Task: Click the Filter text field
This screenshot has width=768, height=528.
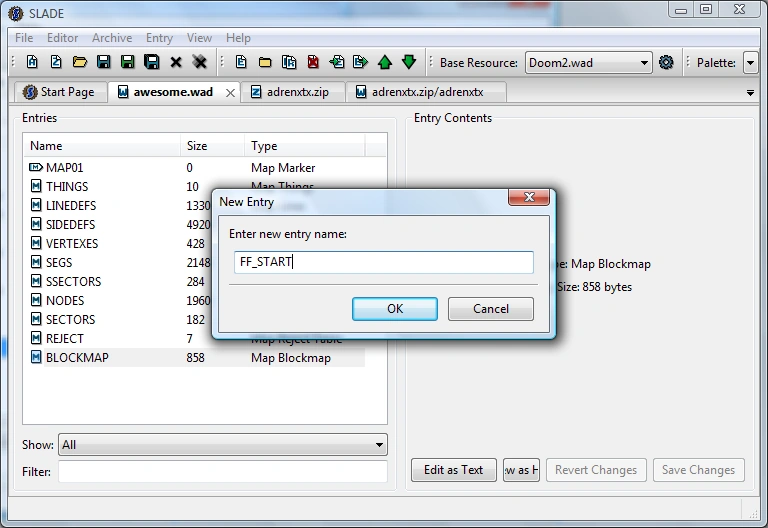Action: click(223, 472)
